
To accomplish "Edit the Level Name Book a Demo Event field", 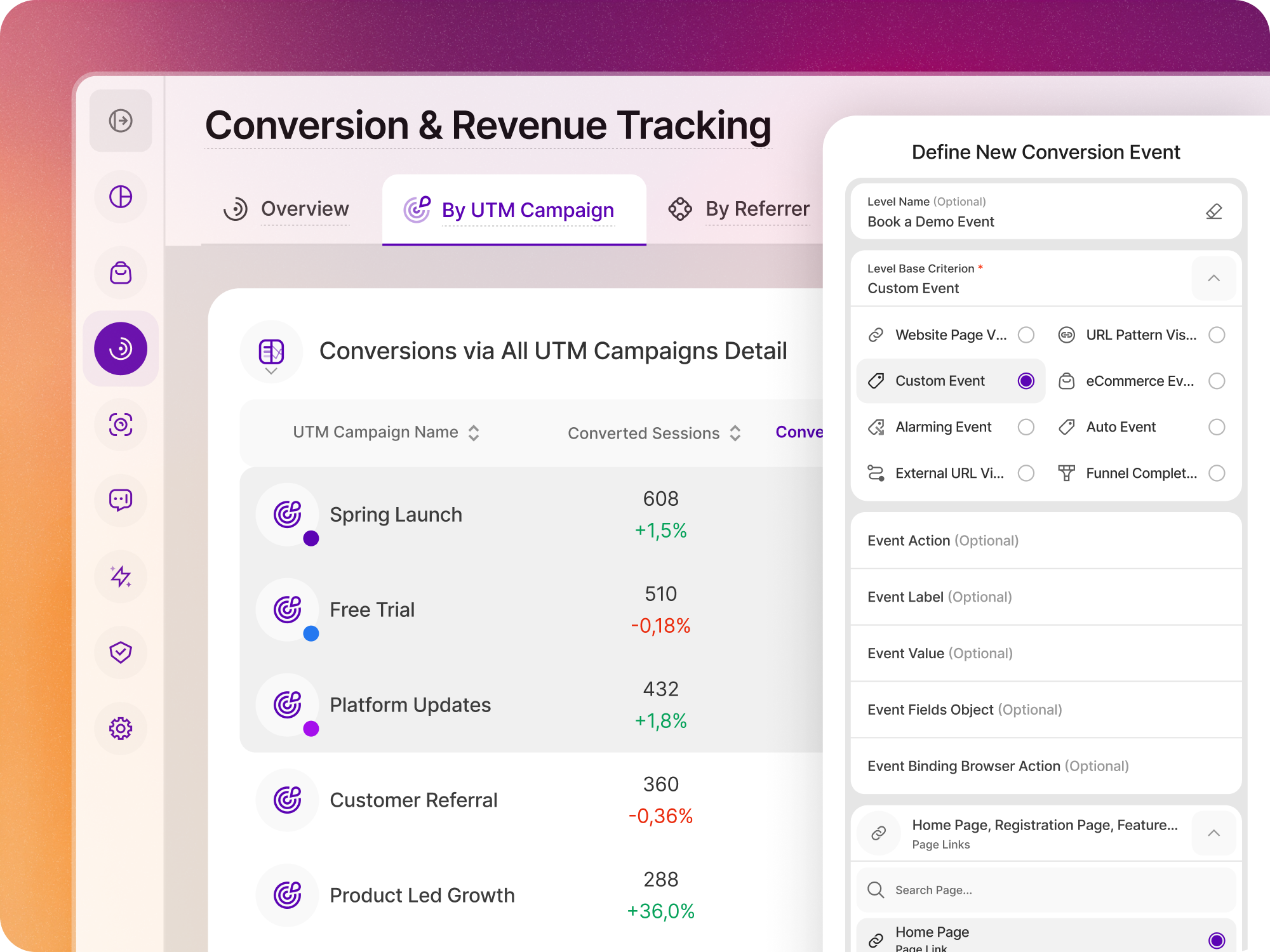I will click(1046, 212).
